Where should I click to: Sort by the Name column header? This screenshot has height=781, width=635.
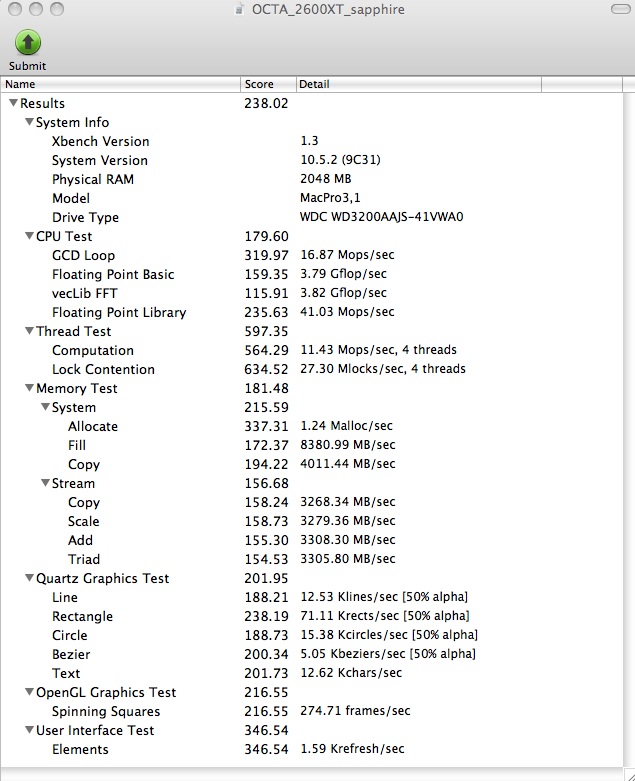121,84
